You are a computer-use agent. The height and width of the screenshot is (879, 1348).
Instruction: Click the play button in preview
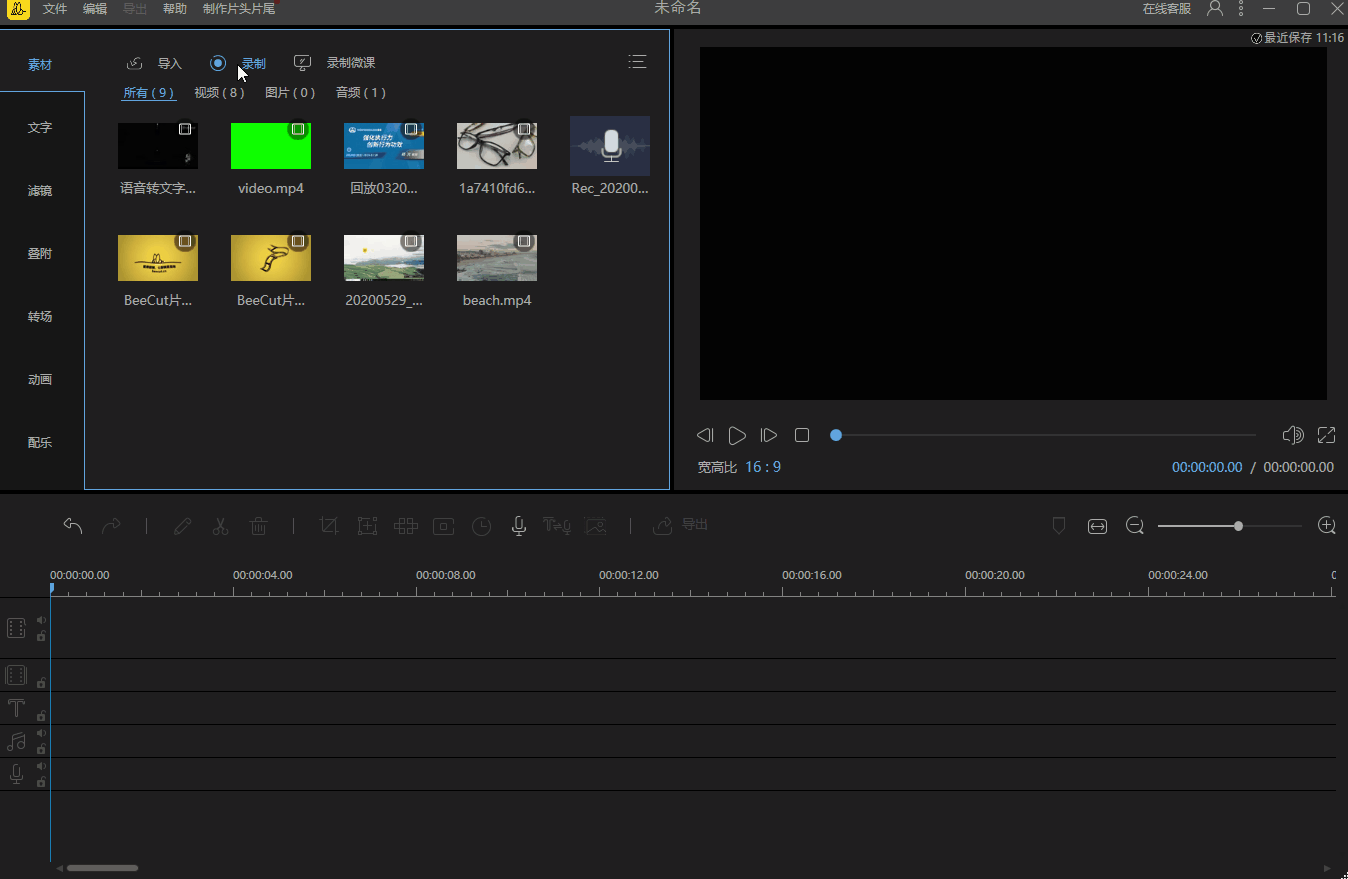tap(737, 435)
